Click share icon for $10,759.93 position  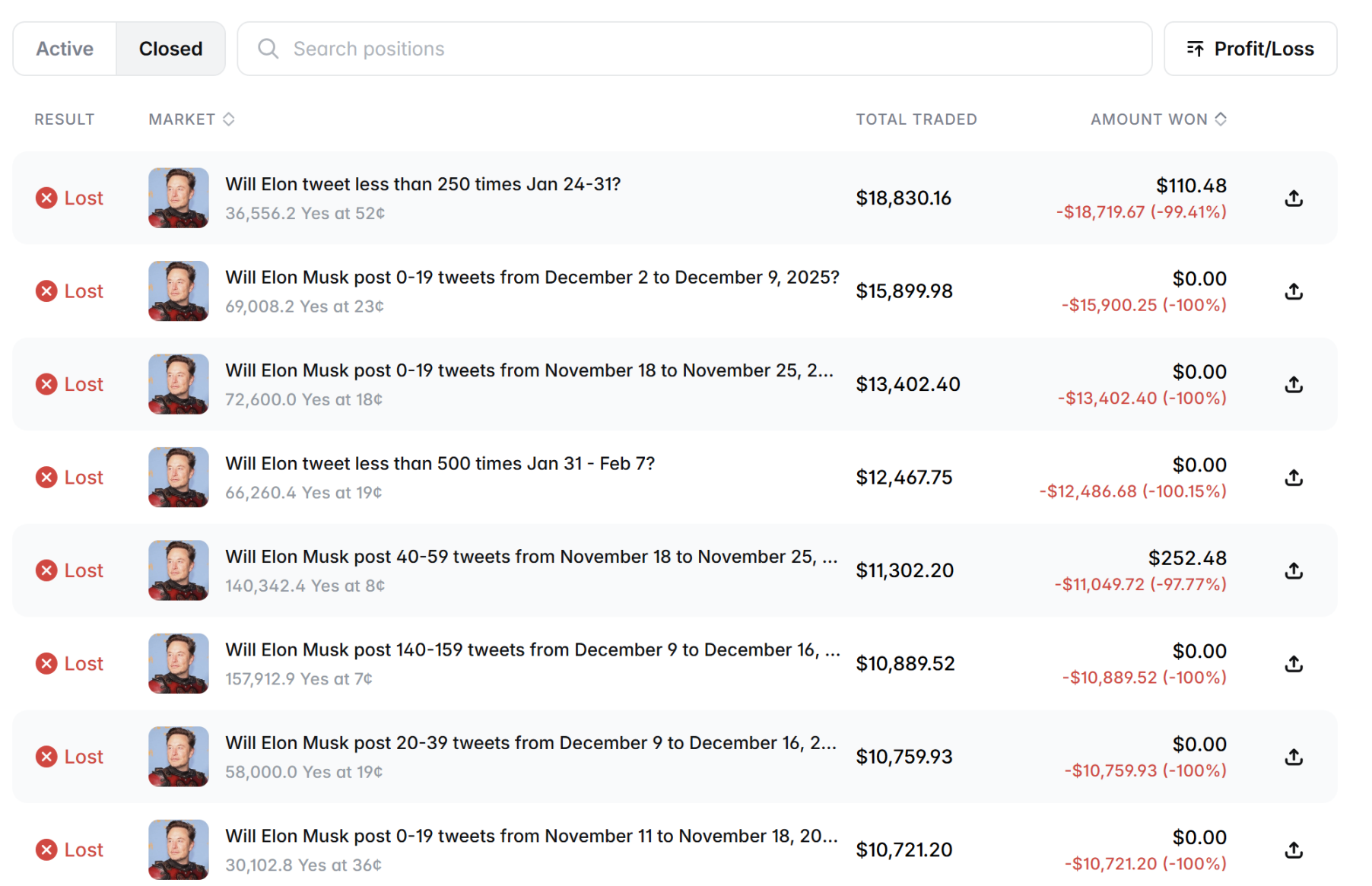[1294, 757]
